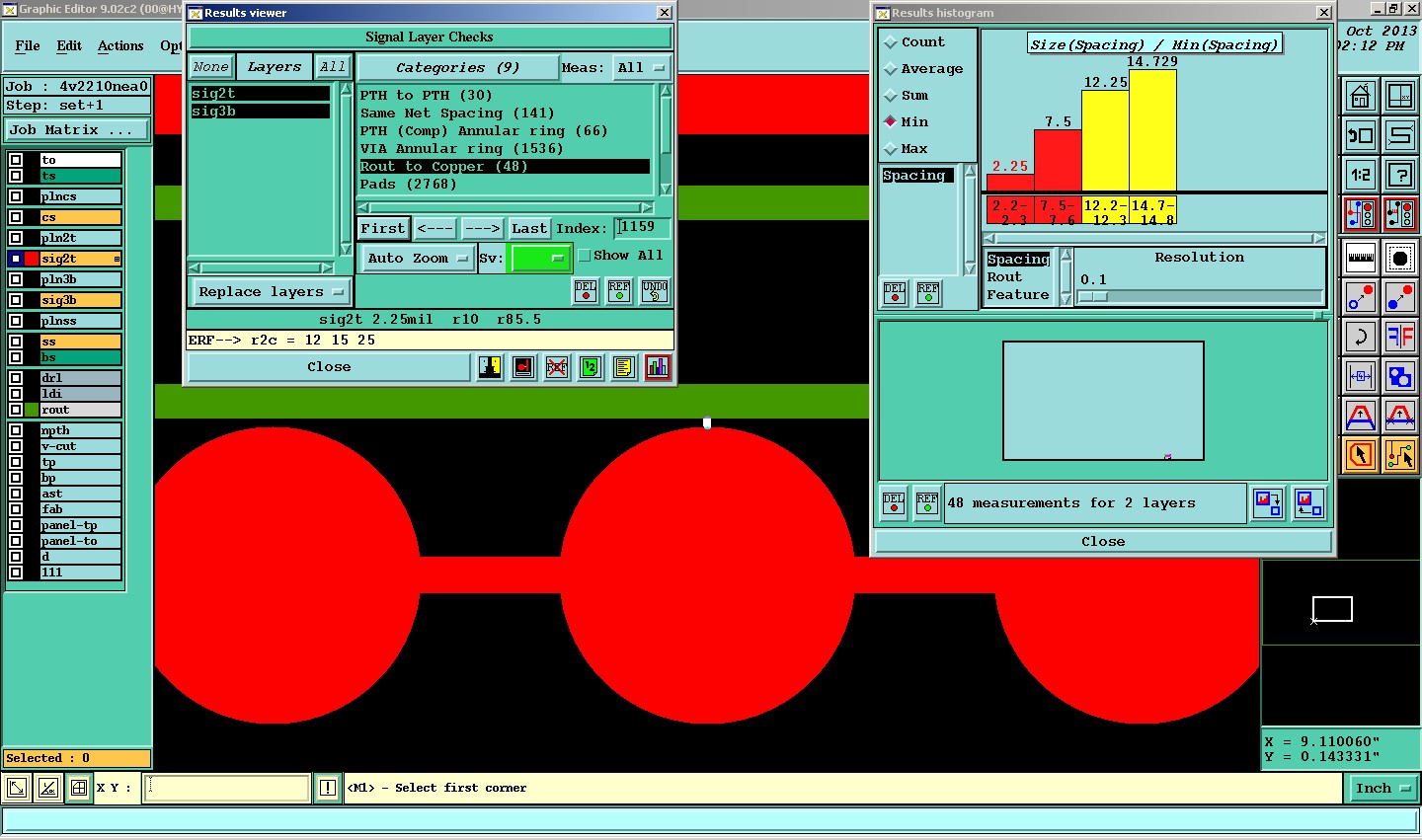
Task: Click the net selection pointer icon
Action: click(x=1400, y=455)
